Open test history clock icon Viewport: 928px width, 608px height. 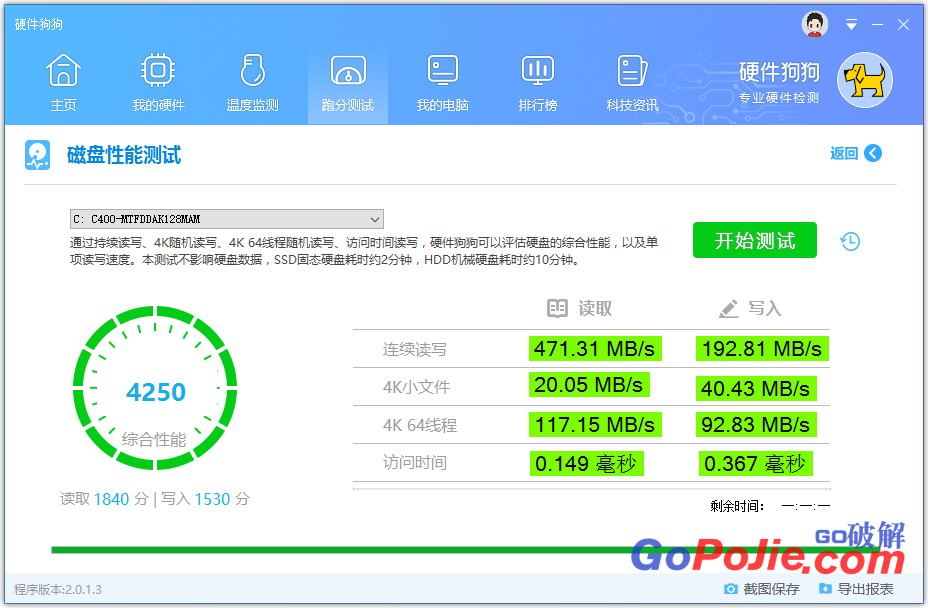pyautogui.click(x=850, y=241)
